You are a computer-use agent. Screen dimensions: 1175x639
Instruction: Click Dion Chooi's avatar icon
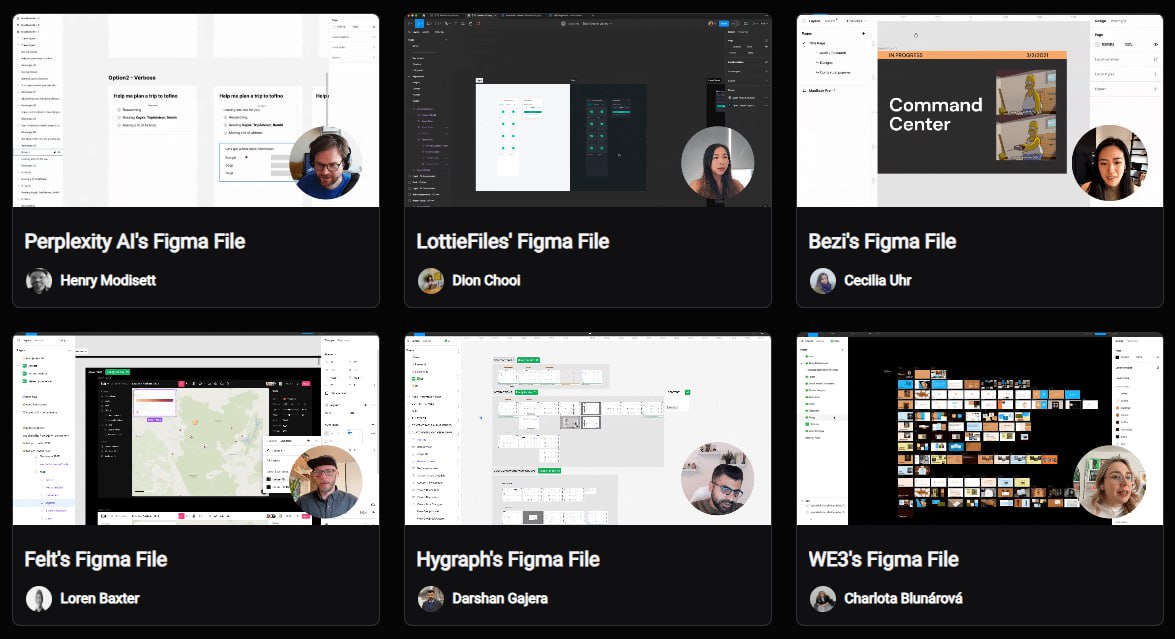pyautogui.click(x=431, y=281)
